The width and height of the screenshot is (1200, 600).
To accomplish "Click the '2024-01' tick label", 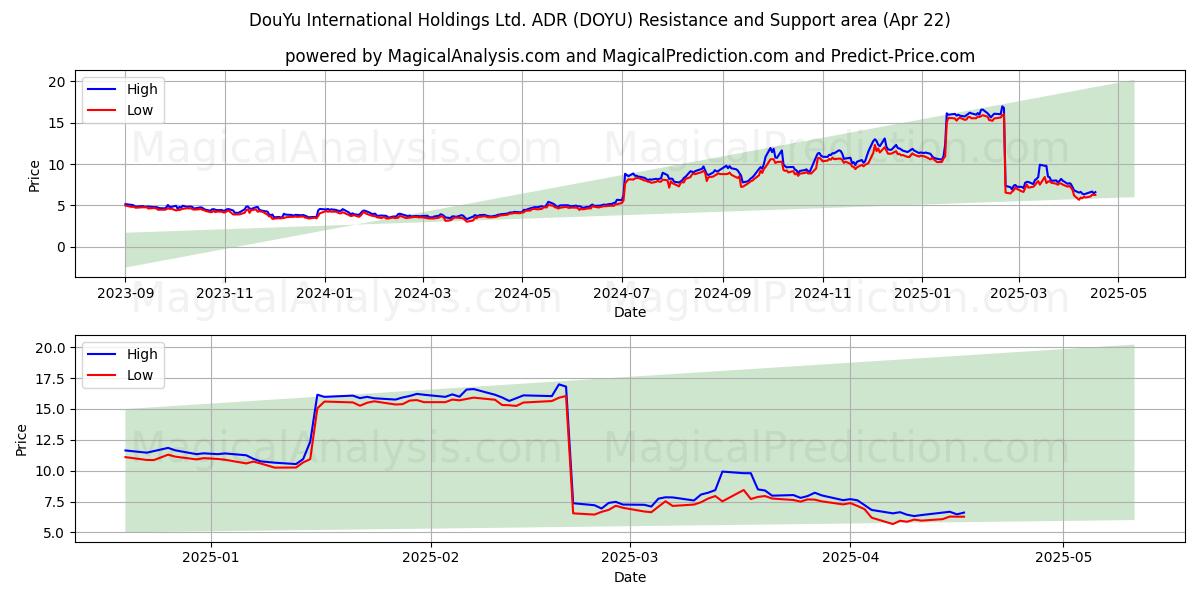I will 324,294.
